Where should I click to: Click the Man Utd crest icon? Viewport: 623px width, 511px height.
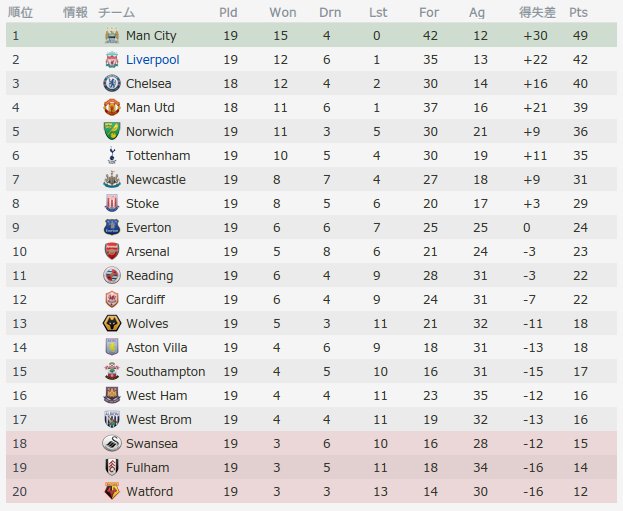[112, 107]
